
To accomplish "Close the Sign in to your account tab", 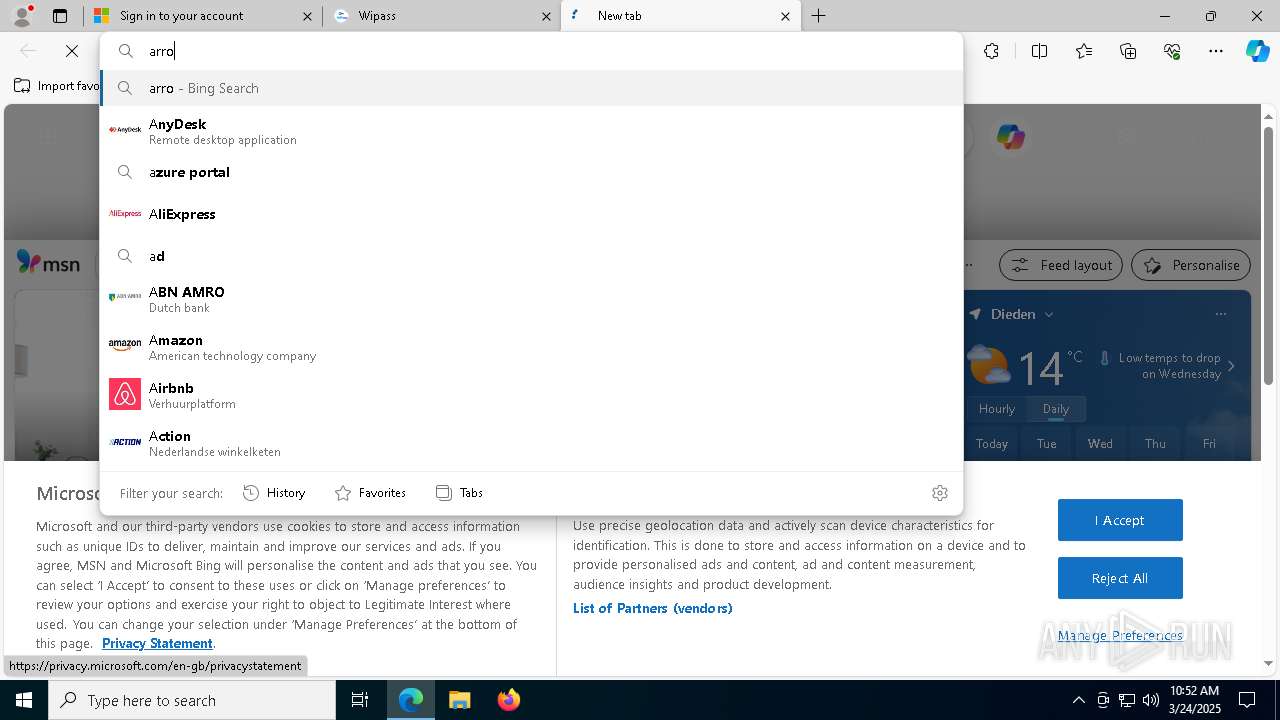I will pos(307,16).
